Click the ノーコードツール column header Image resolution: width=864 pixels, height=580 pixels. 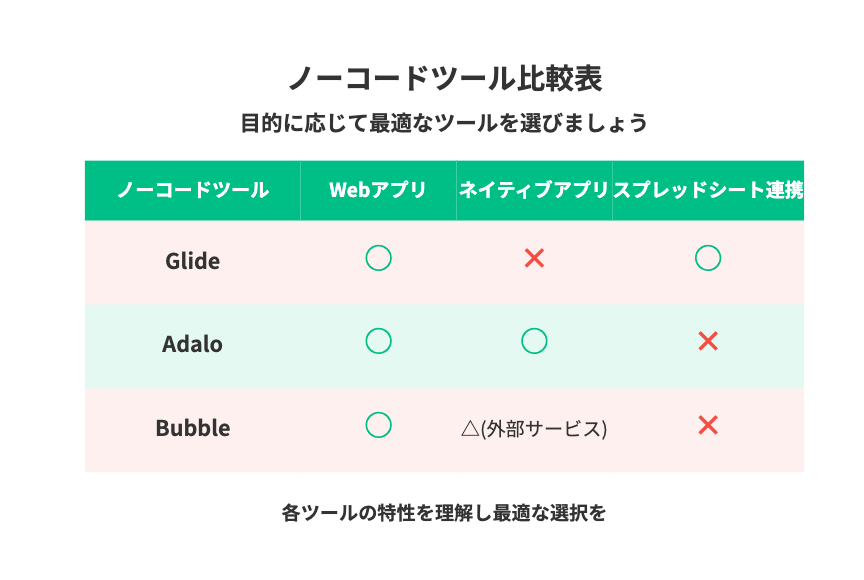(x=193, y=190)
